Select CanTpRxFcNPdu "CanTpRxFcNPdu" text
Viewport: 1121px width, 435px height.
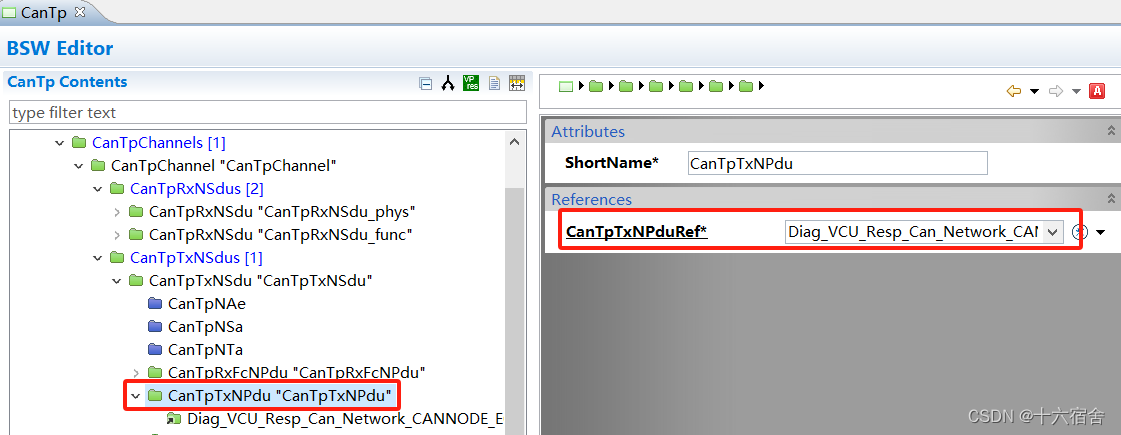297,372
